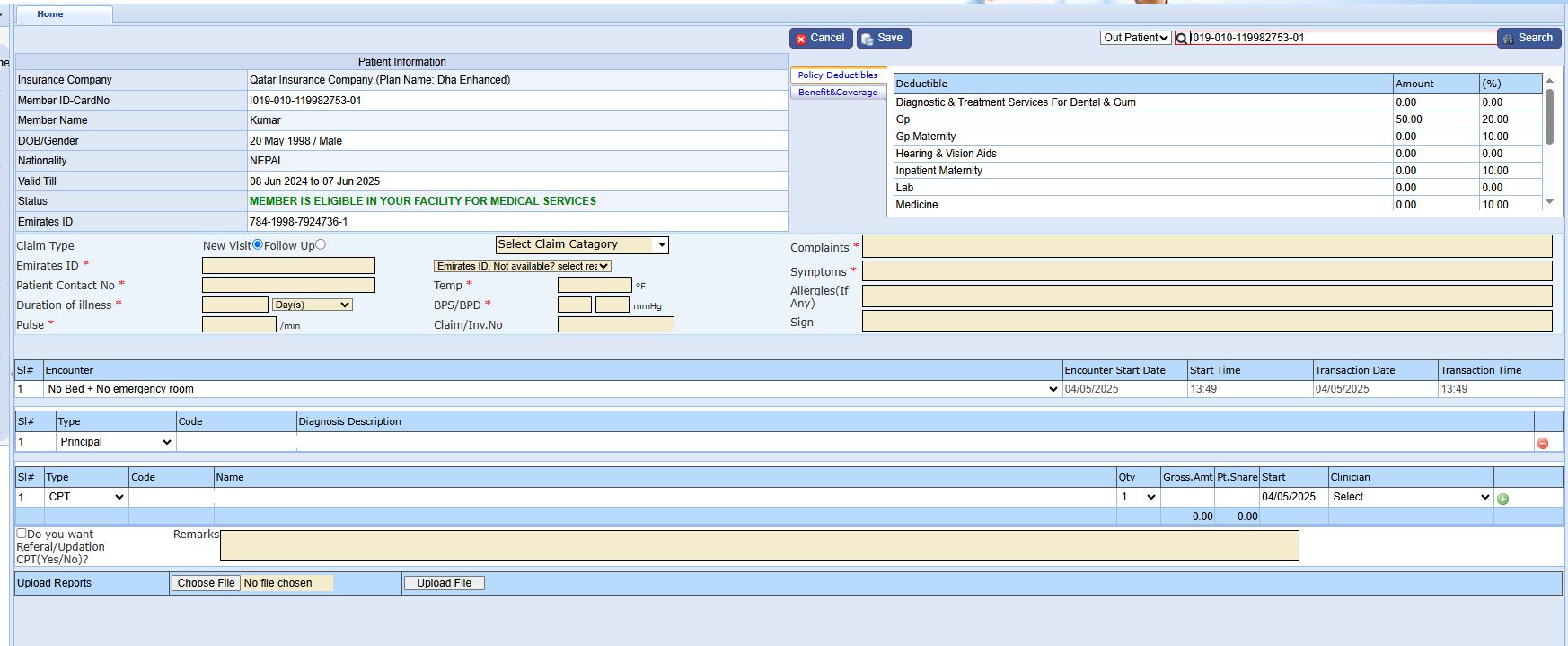The height and width of the screenshot is (646, 1568).
Task: Switch to the Benefit&Coverage tab
Action: tap(837, 93)
